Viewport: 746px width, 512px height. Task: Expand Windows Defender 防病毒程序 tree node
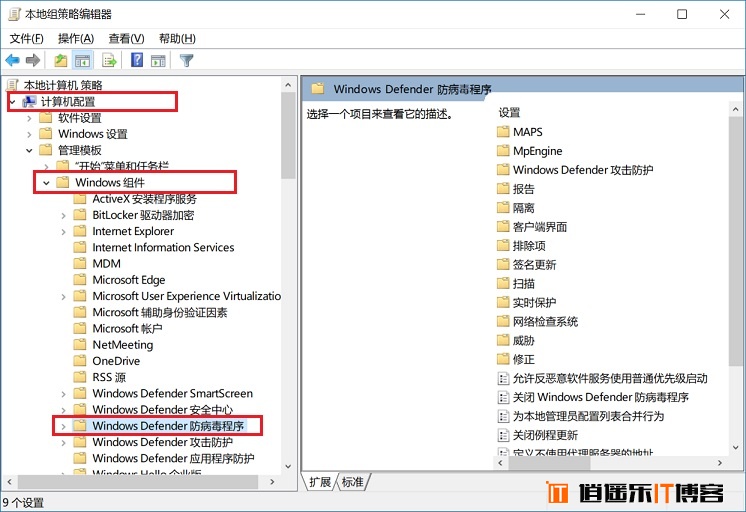click(63, 426)
